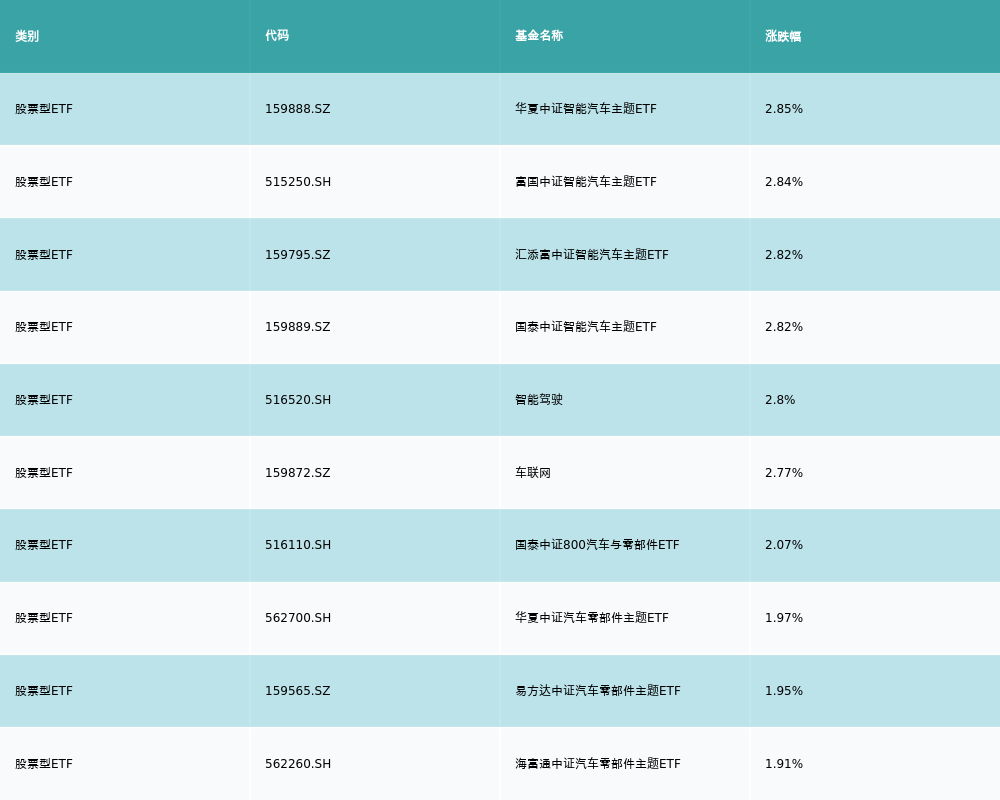The width and height of the screenshot is (1000, 800).
Task: Click the 2.85% change value
Action: tap(784, 109)
